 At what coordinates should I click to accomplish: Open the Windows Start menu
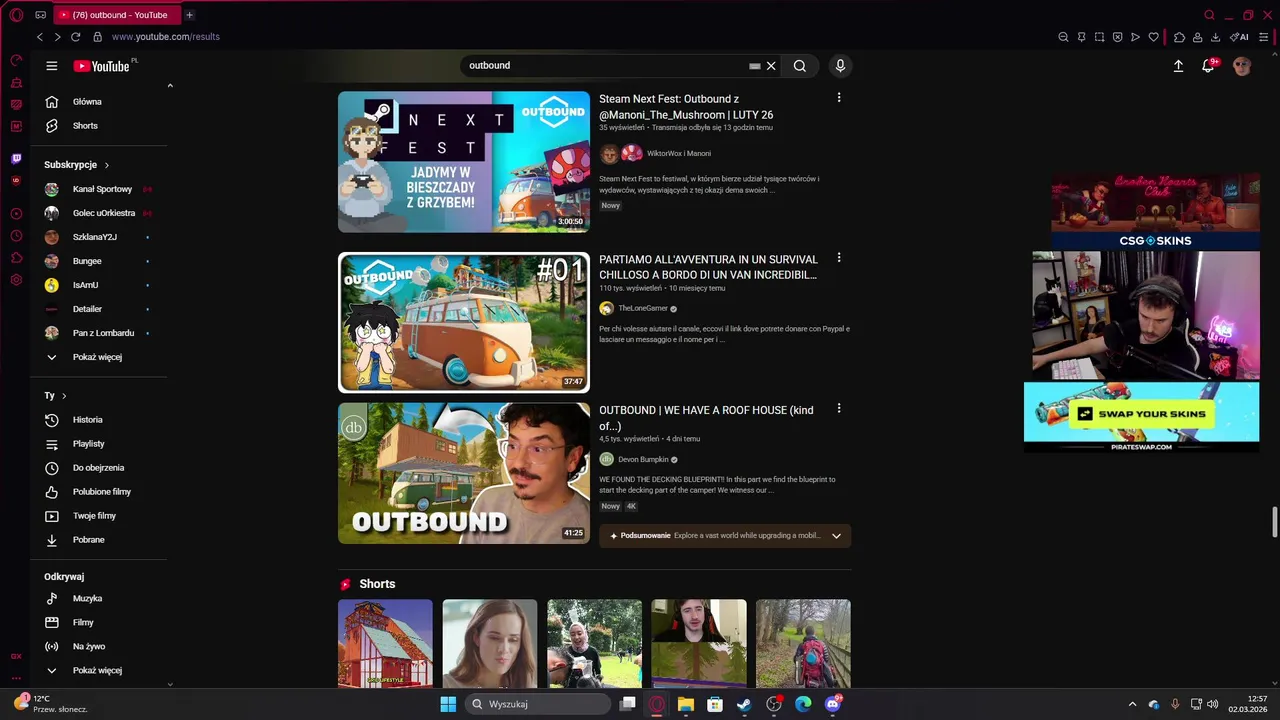(448, 704)
